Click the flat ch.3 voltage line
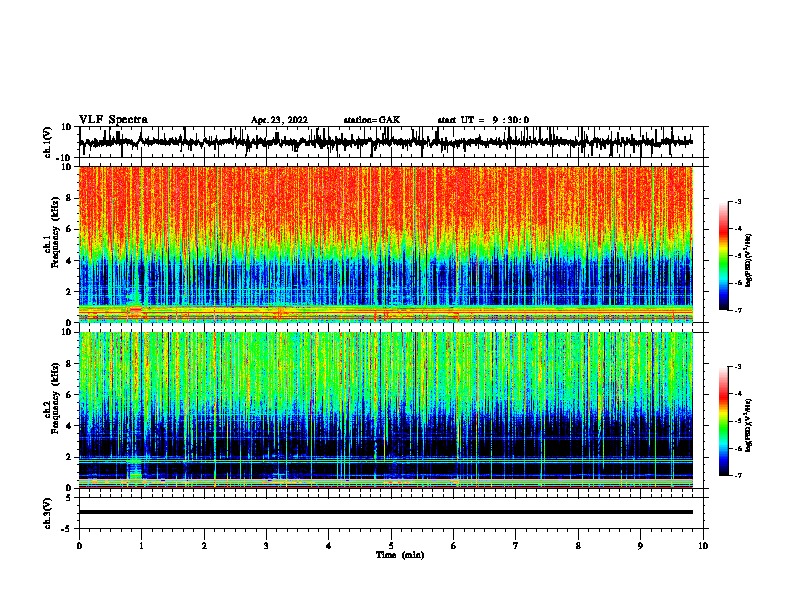792x612 pixels. click(385, 512)
